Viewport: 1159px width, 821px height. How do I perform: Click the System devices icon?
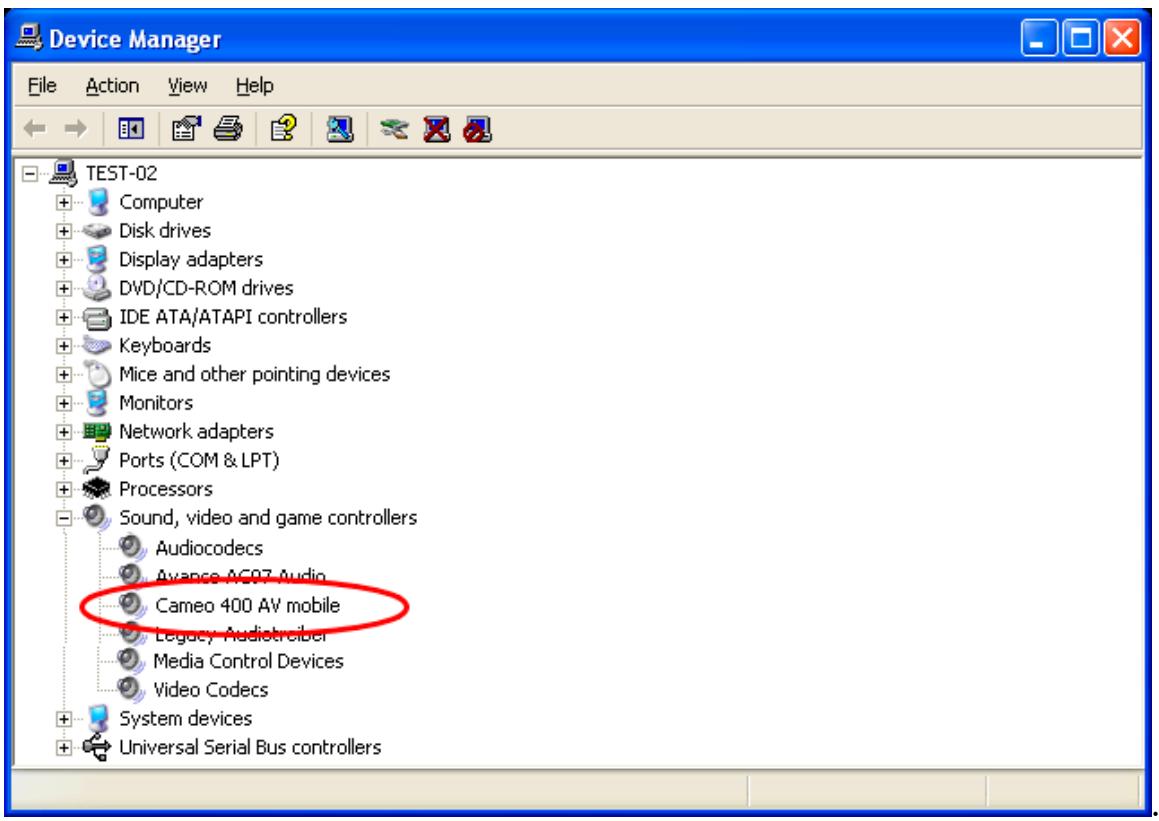tap(98, 718)
